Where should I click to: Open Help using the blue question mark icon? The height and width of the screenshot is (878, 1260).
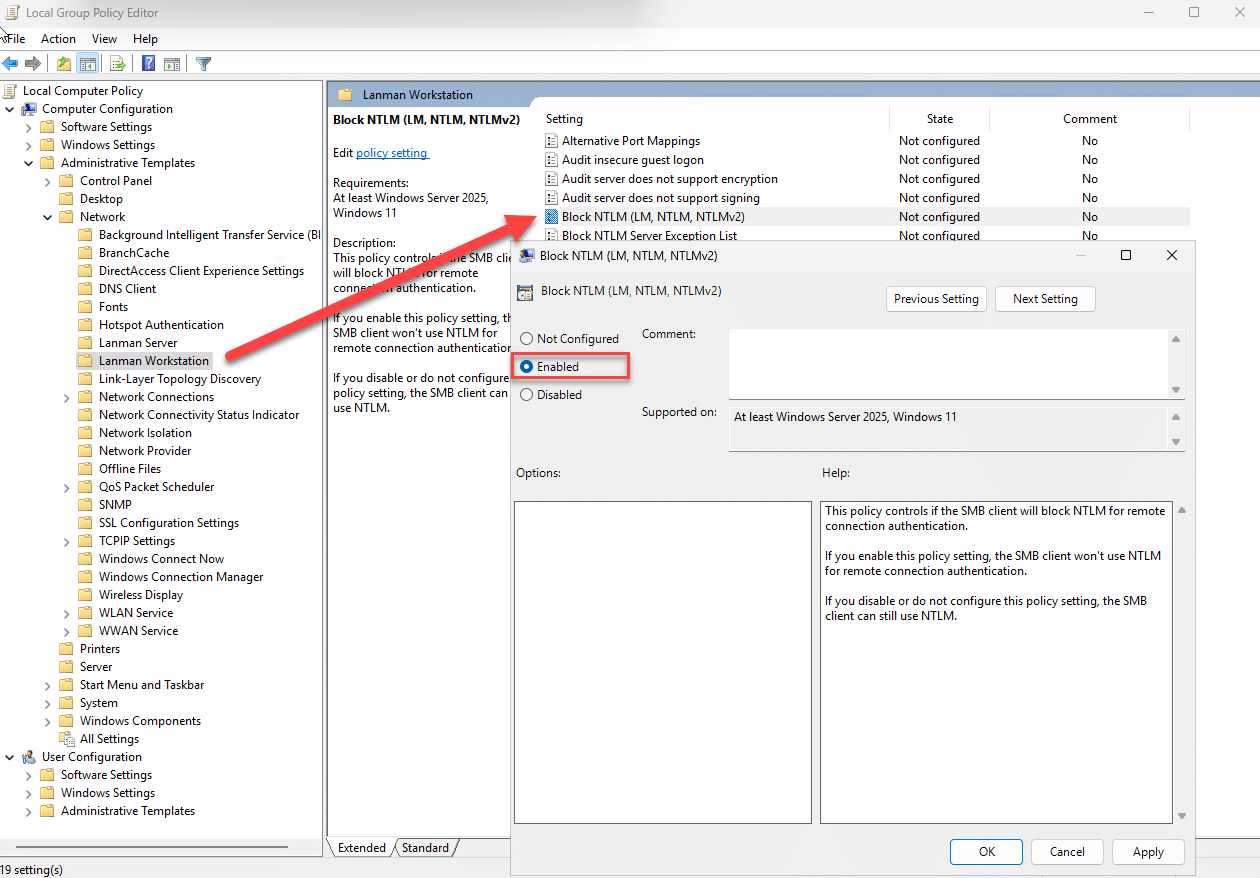[147, 63]
